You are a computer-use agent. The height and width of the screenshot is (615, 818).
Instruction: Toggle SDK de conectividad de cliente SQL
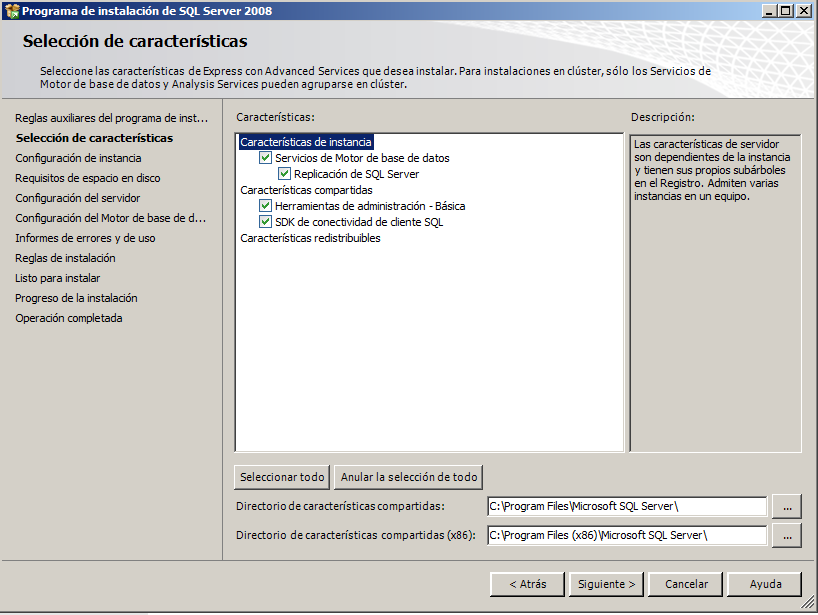[265, 222]
